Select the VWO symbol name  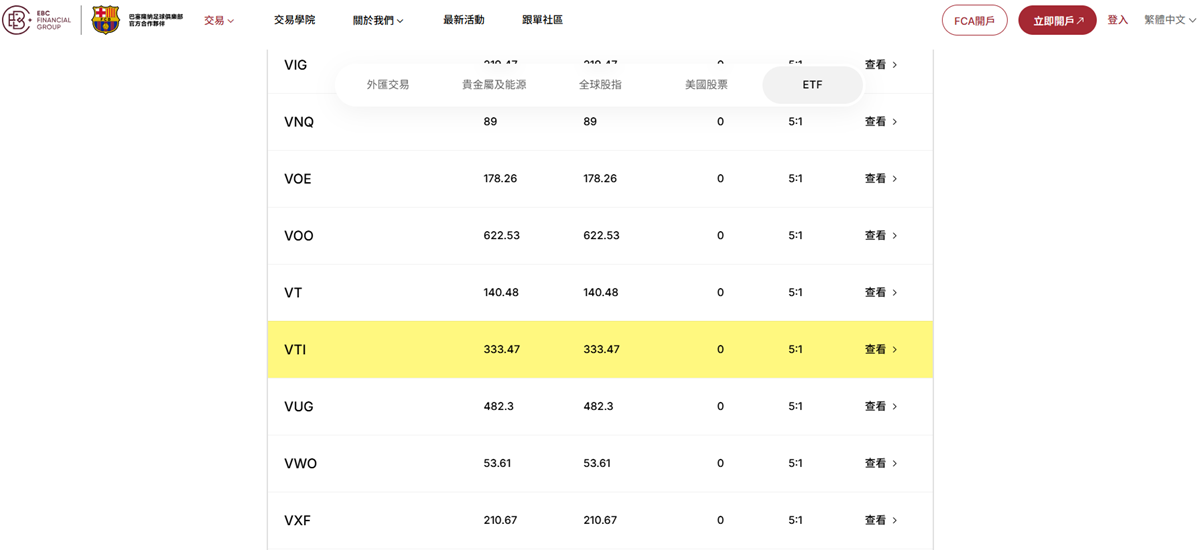pos(301,464)
